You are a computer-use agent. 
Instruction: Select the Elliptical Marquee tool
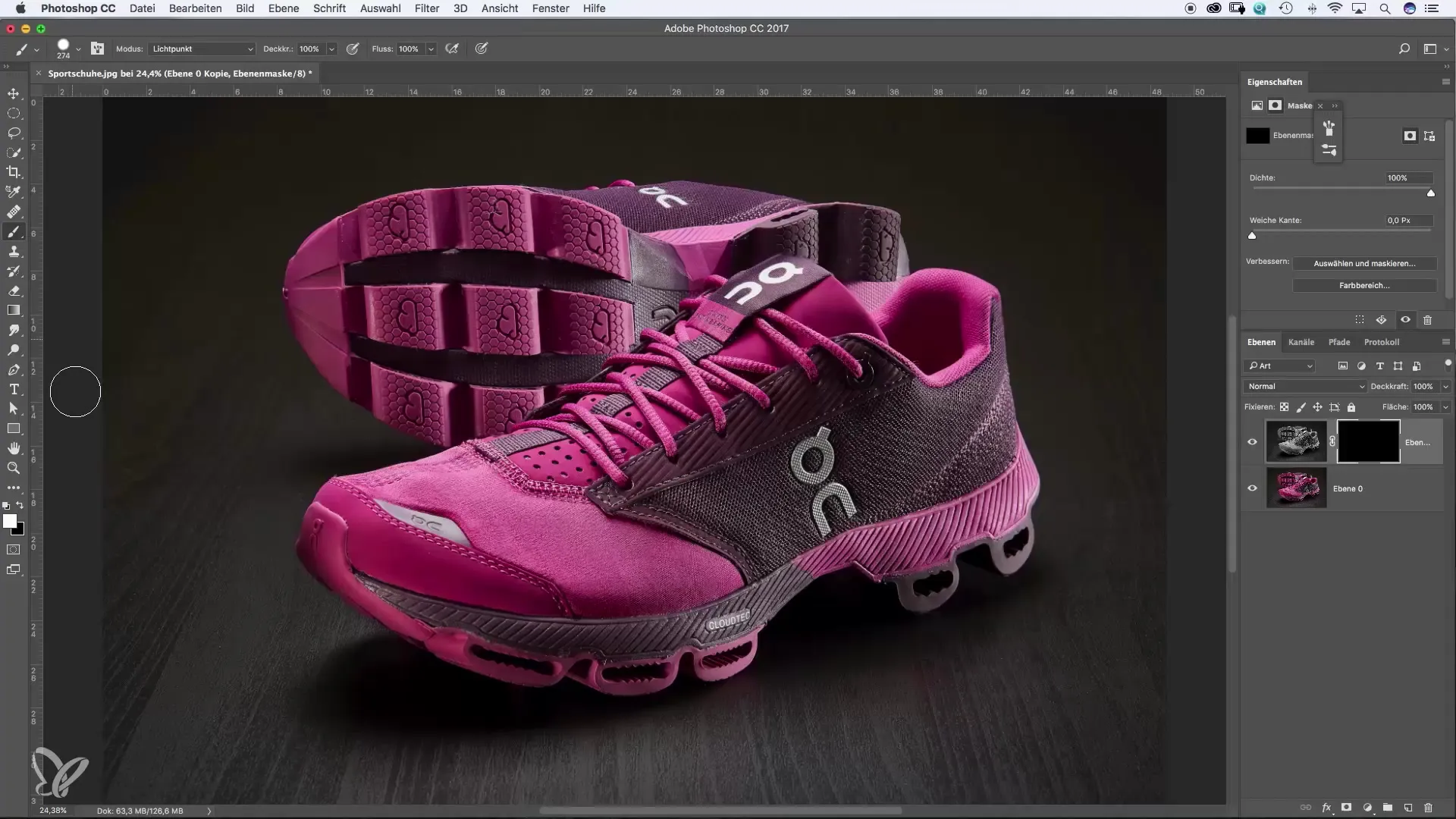[14, 113]
